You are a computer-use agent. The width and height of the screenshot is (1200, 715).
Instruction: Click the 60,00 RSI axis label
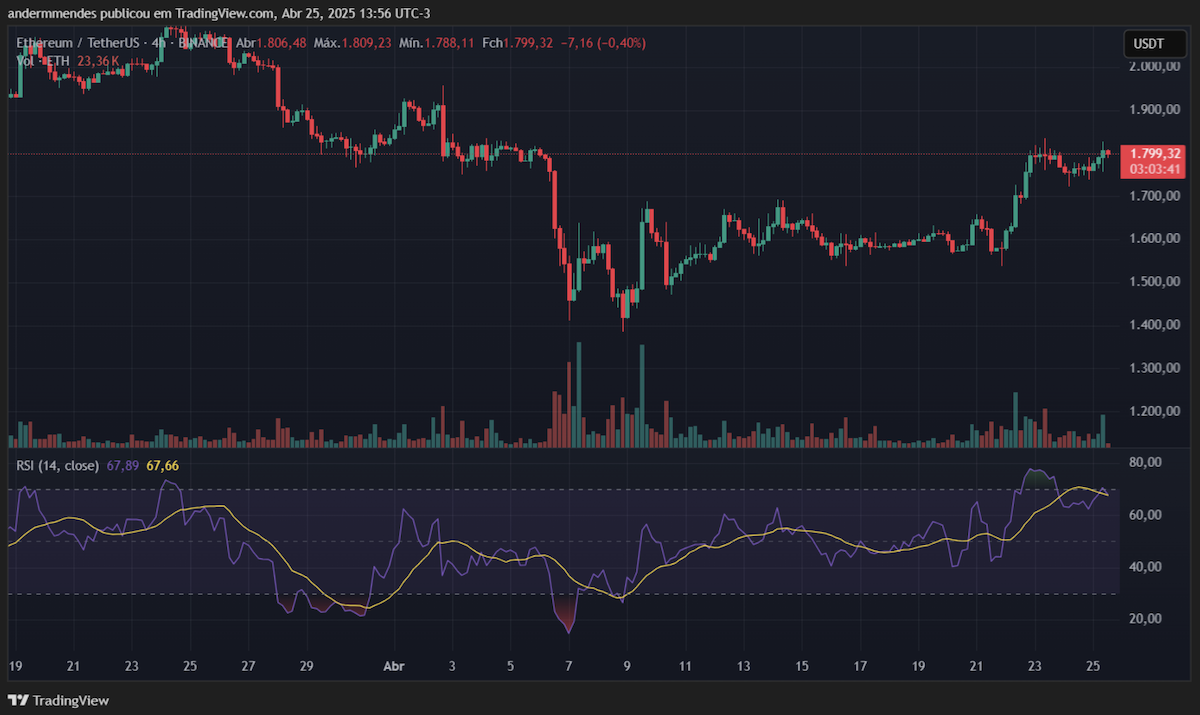click(x=1147, y=515)
